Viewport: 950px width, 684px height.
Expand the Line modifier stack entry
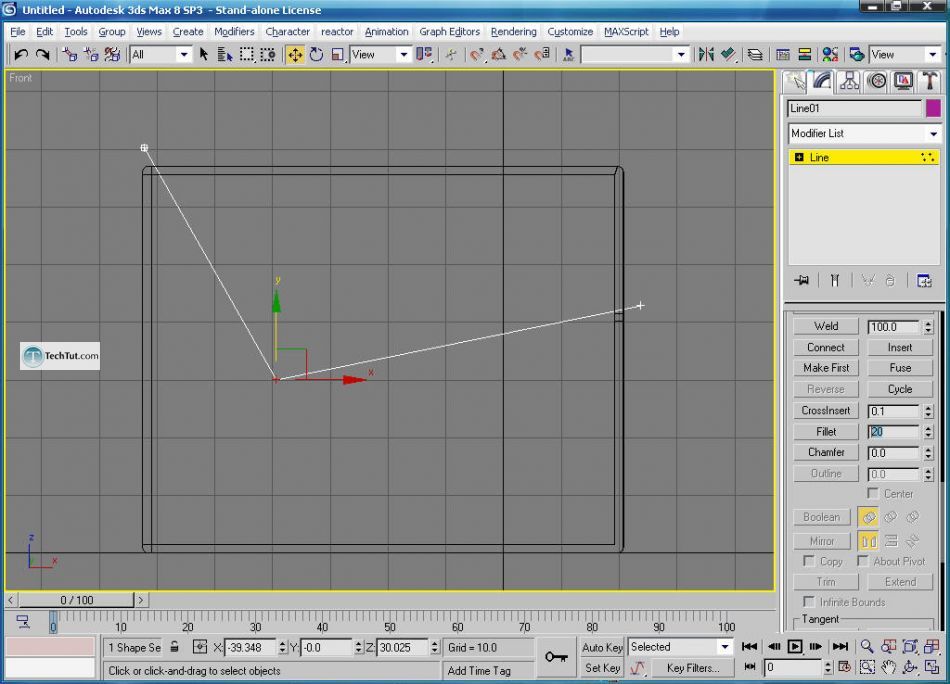pyautogui.click(x=799, y=158)
